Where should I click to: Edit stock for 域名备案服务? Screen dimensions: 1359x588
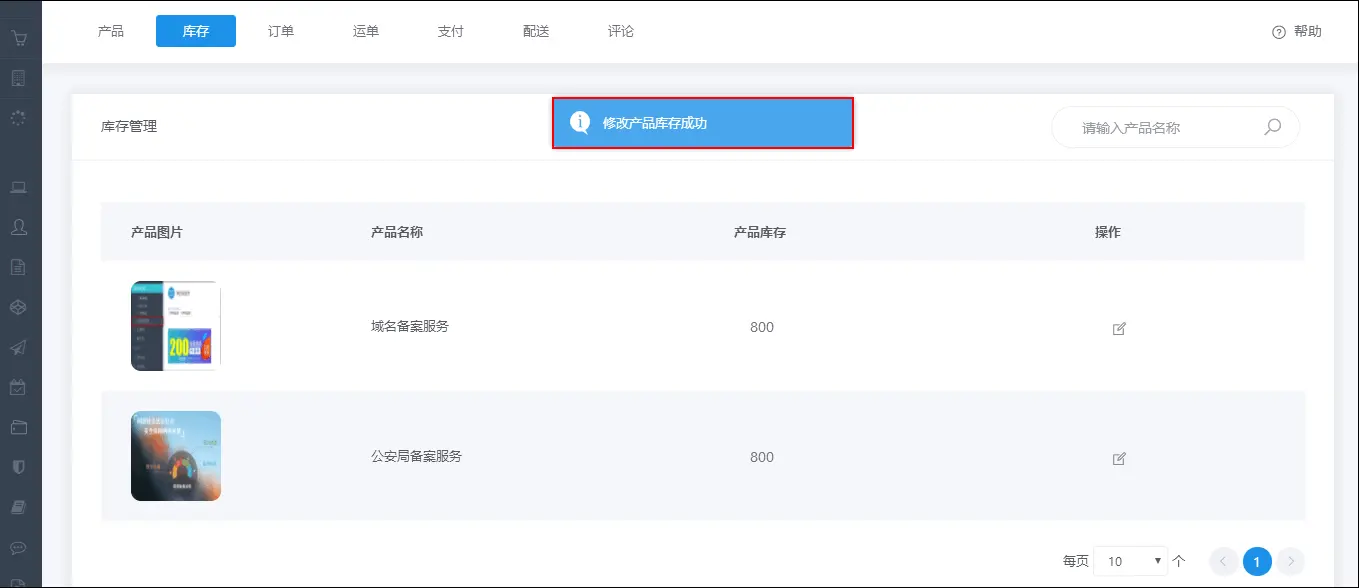pos(1119,328)
